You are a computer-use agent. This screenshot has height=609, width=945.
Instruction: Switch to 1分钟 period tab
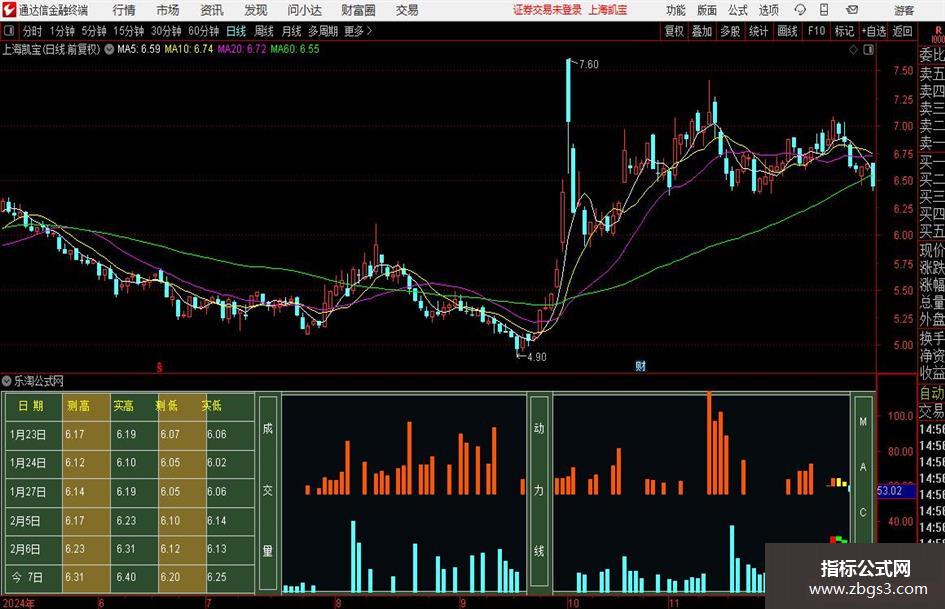[x=61, y=31]
